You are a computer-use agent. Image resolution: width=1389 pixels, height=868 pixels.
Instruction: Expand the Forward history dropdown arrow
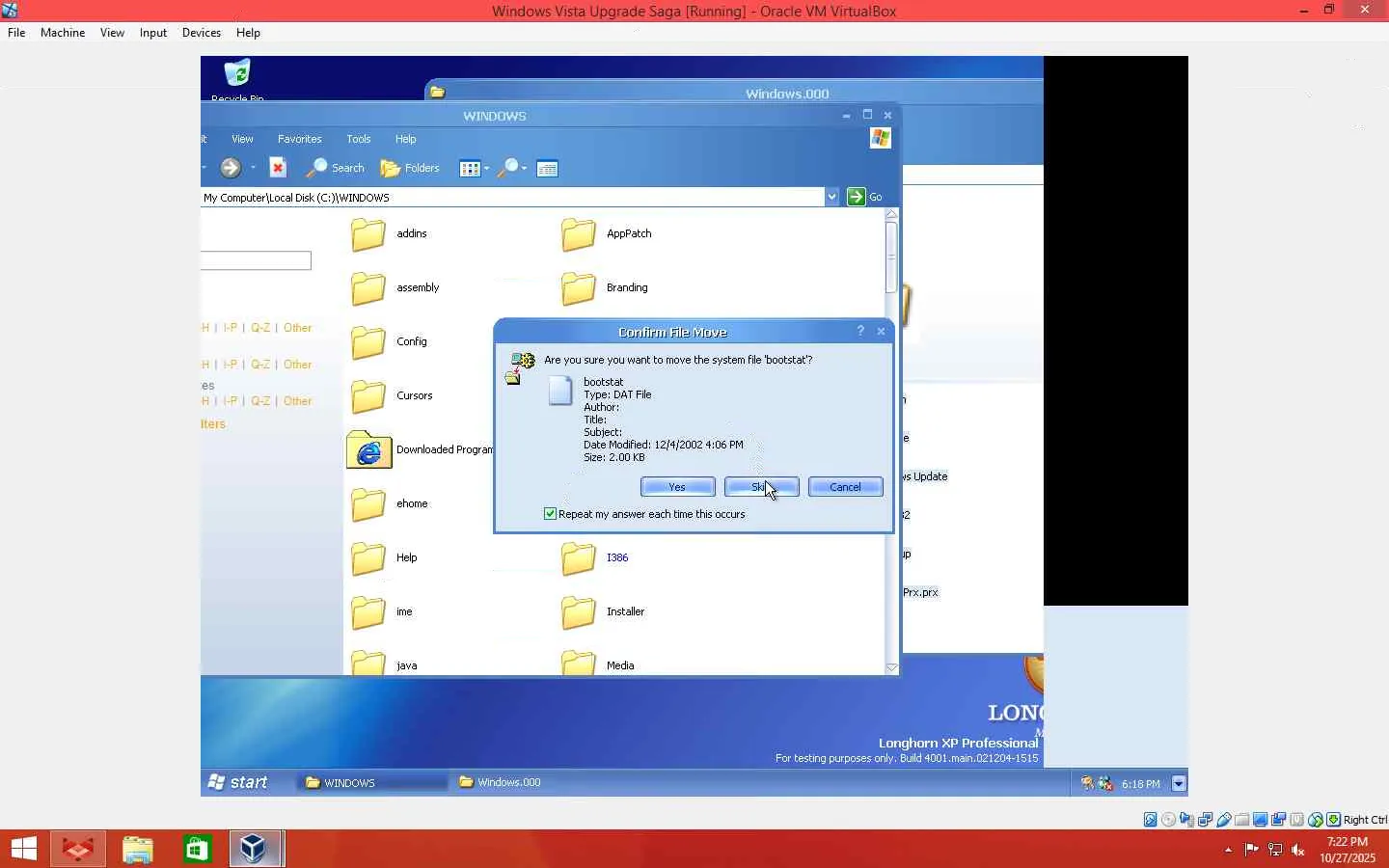point(253,168)
